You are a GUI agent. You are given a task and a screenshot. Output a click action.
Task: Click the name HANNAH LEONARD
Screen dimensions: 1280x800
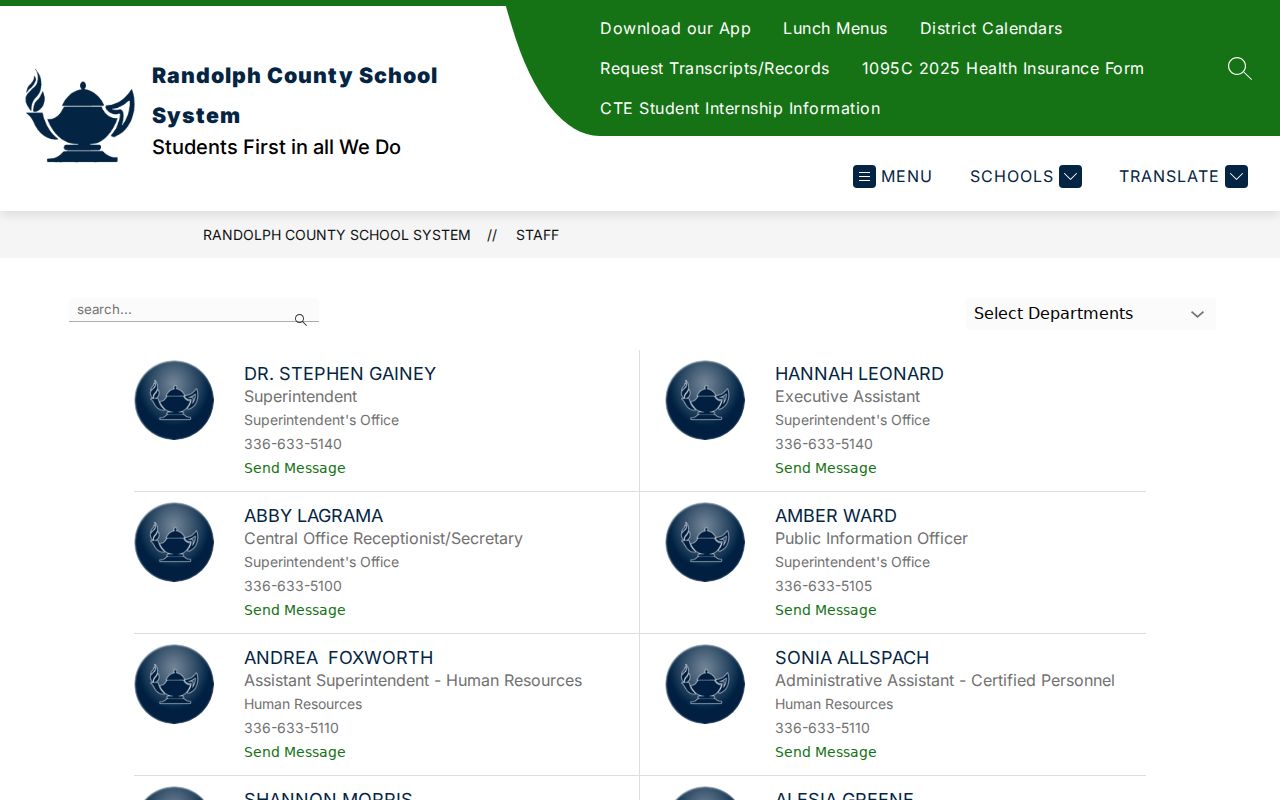(859, 374)
